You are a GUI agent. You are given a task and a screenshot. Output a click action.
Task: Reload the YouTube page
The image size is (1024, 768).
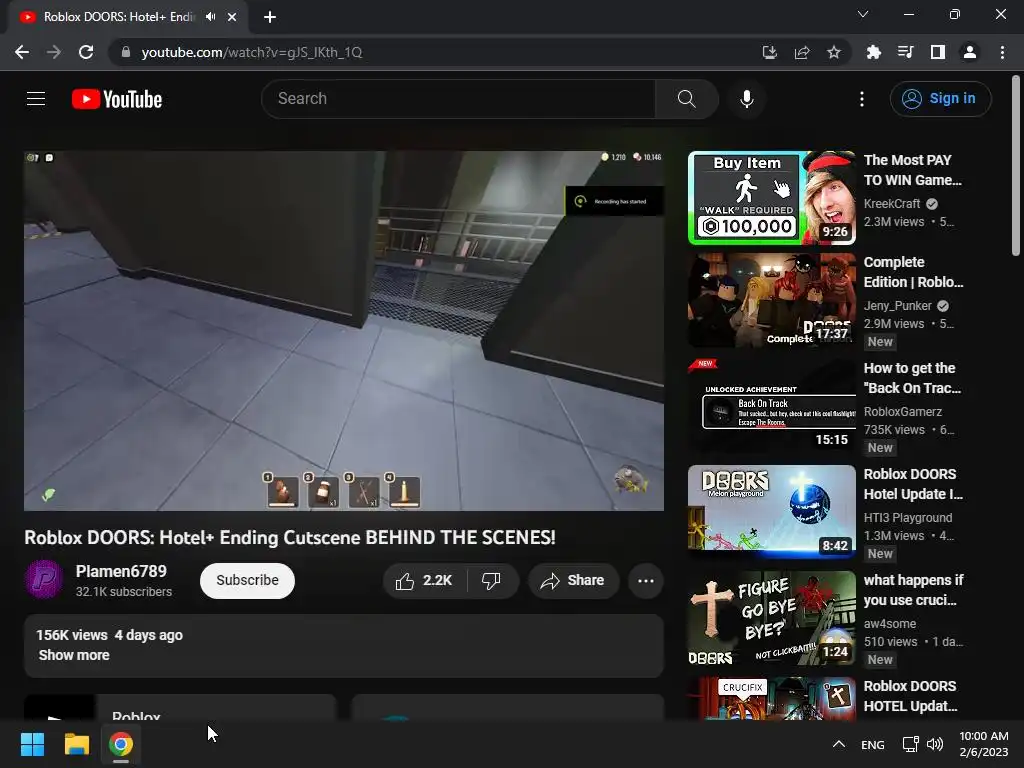pyautogui.click(x=86, y=52)
